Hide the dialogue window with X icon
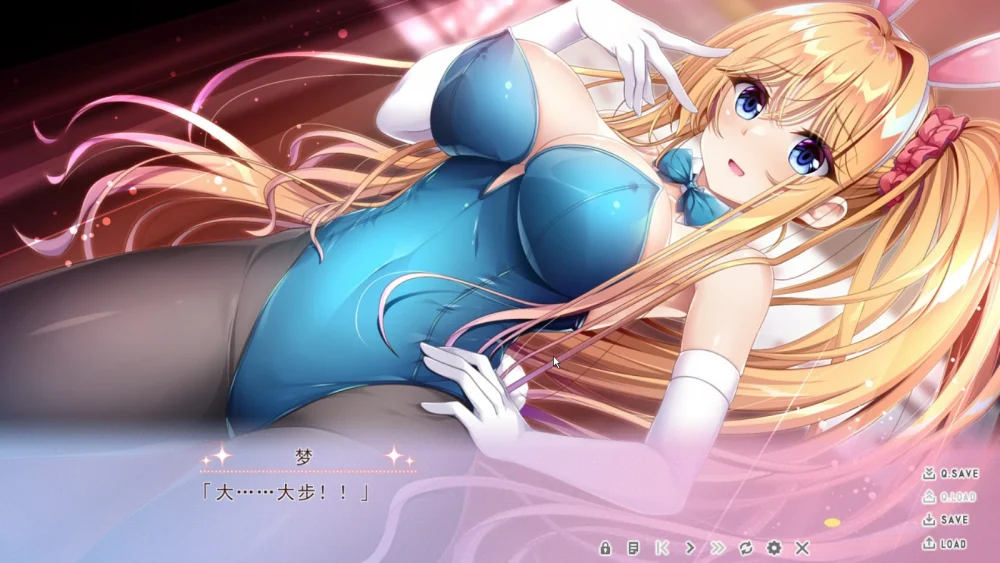The height and width of the screenshot is (563, 1000). (802, 548)
